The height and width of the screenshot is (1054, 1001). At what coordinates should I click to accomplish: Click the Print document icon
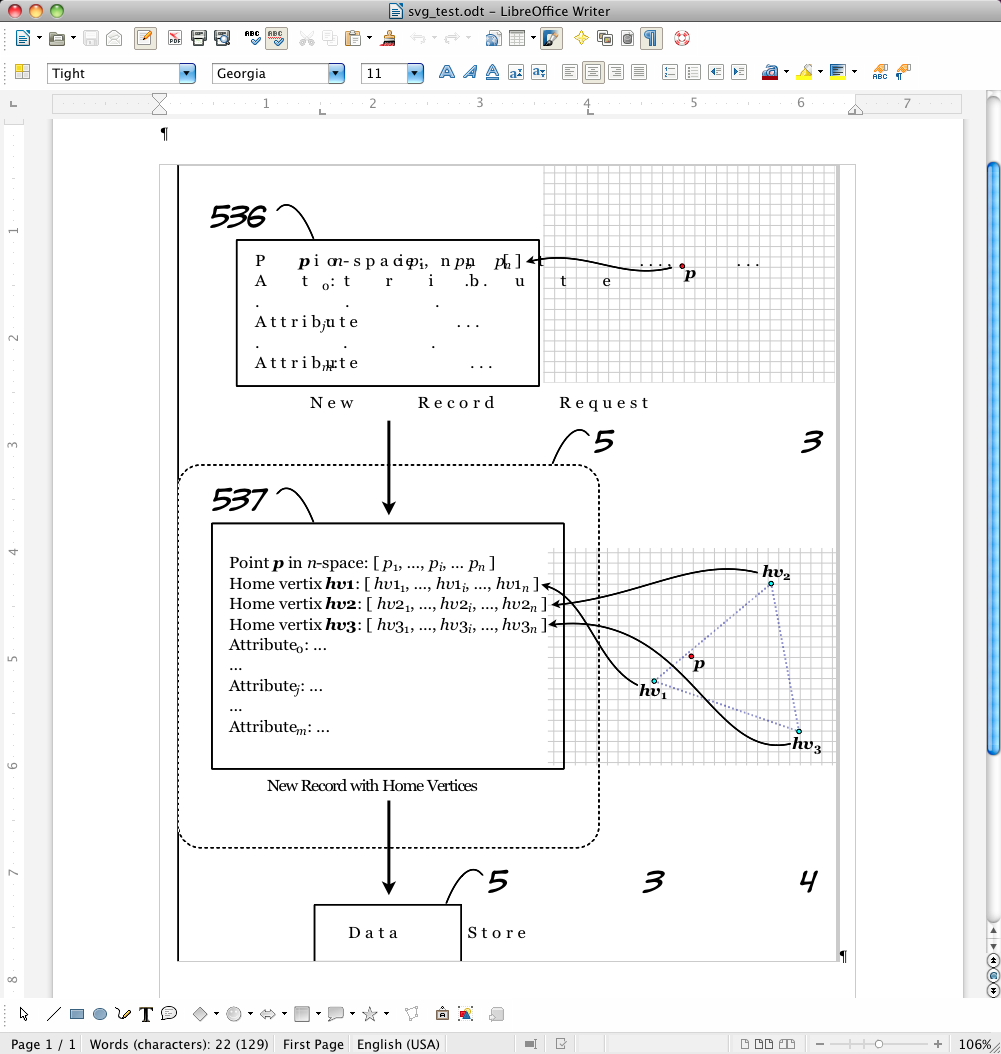[x=198, y=39]
